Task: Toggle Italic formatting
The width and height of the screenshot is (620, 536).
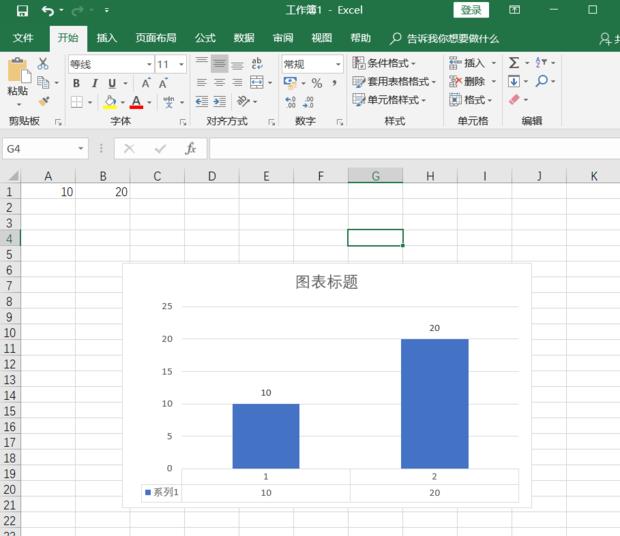Action: click(94, 83)
